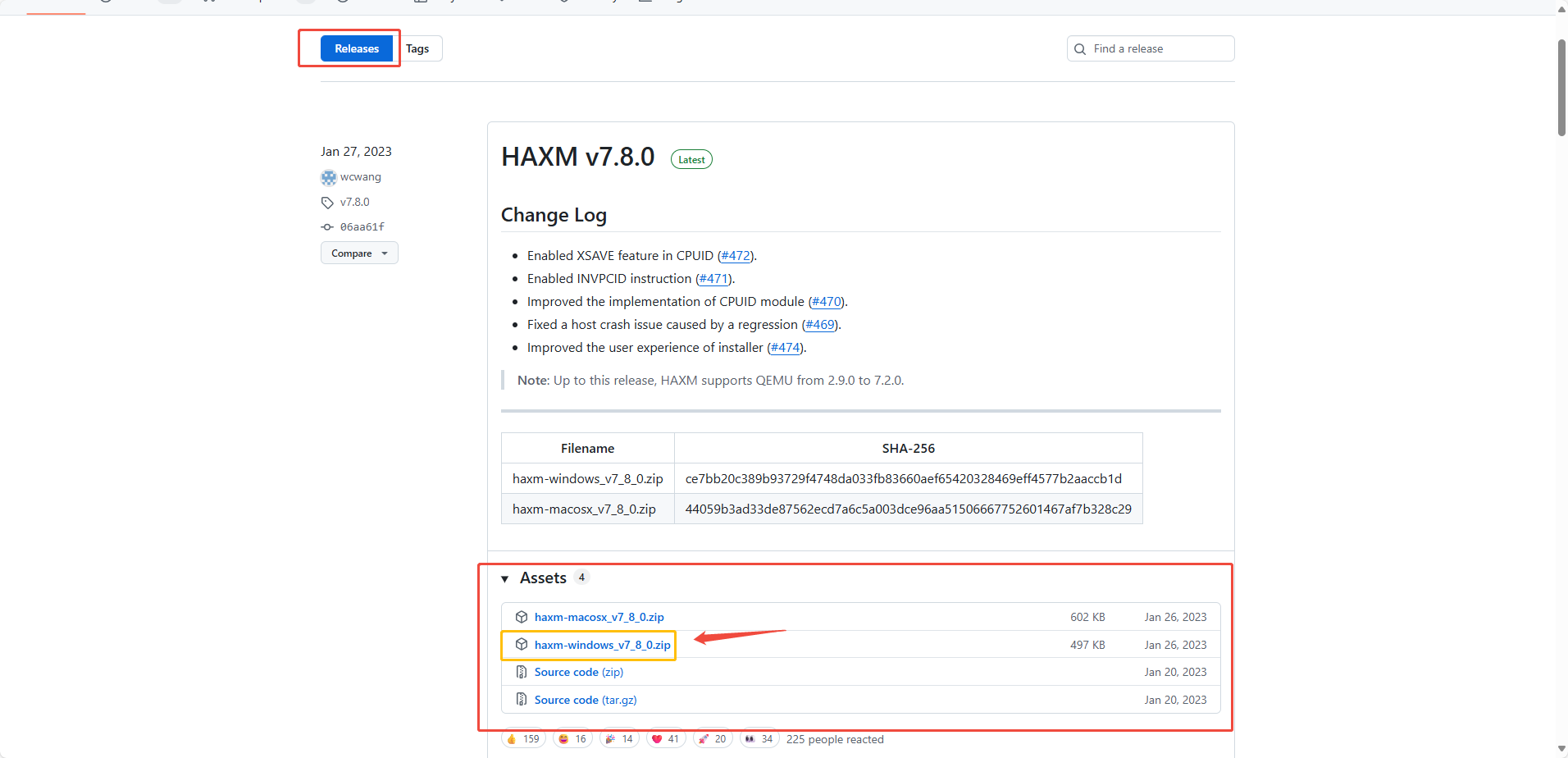Collapse the Assets section triangle
The width and height of the screenshot is (1568, 758).
click(505, 579)
